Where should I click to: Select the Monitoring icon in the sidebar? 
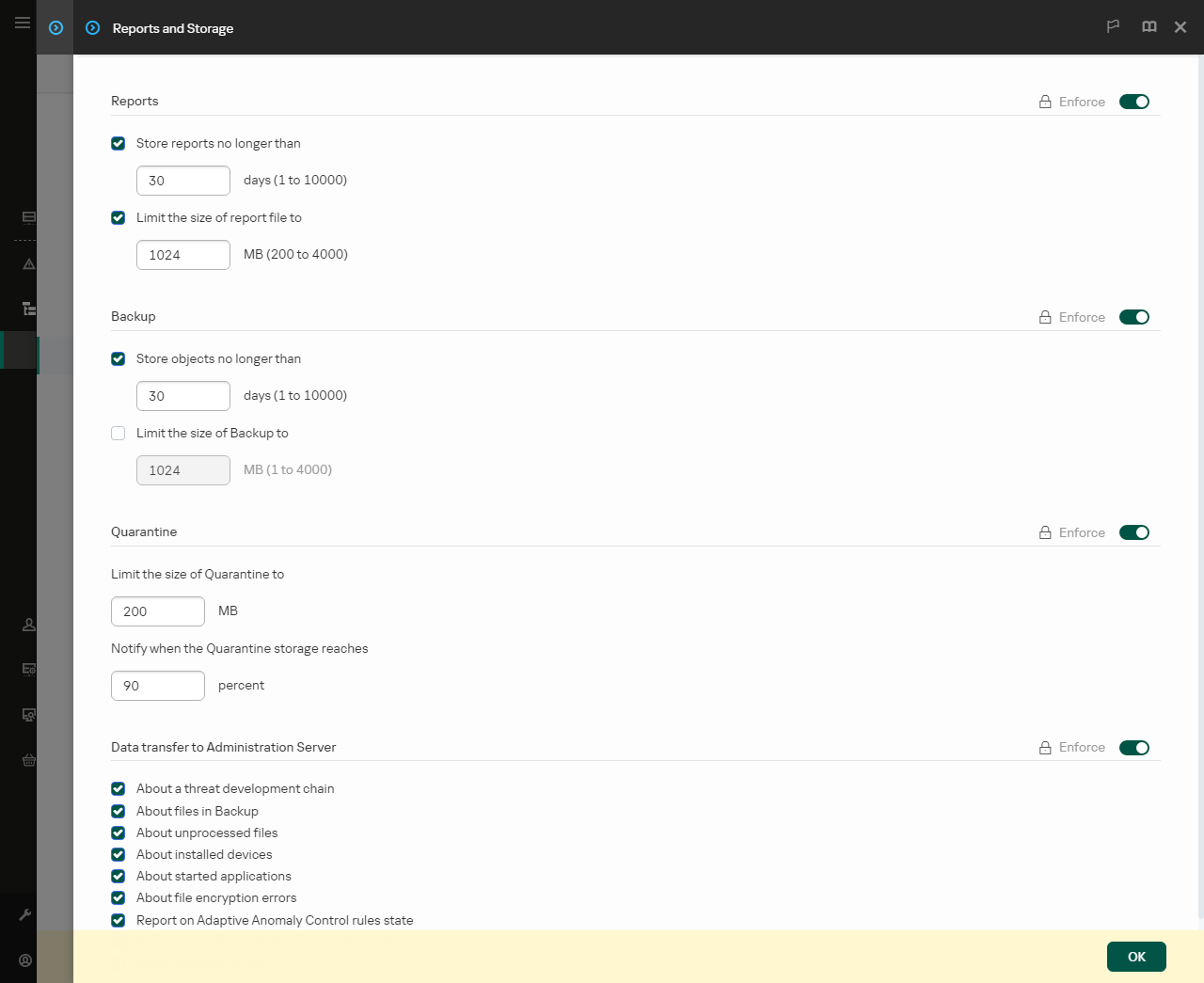(28, 217)
